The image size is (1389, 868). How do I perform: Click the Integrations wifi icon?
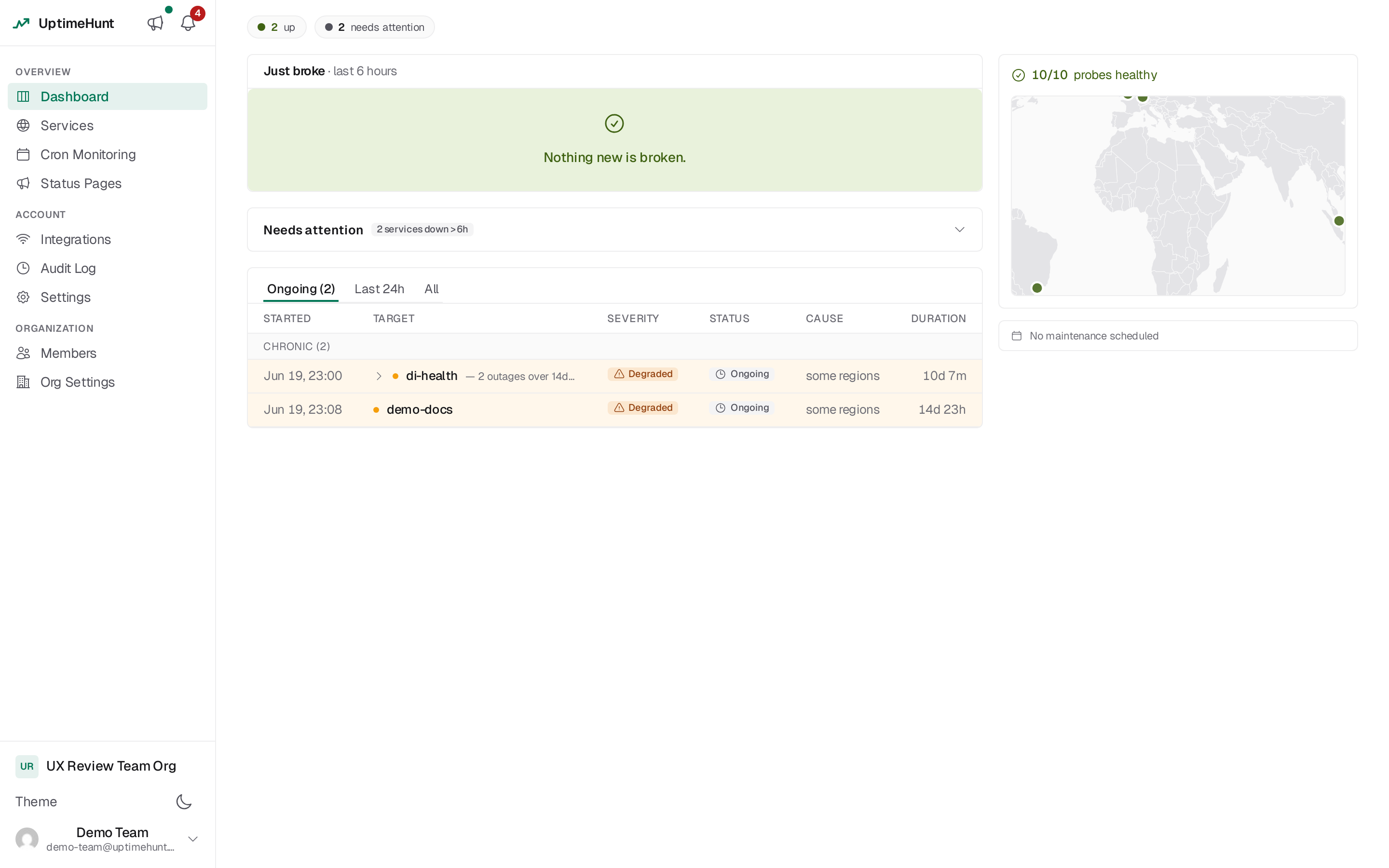pyautogui.click(x=23, y=239)
